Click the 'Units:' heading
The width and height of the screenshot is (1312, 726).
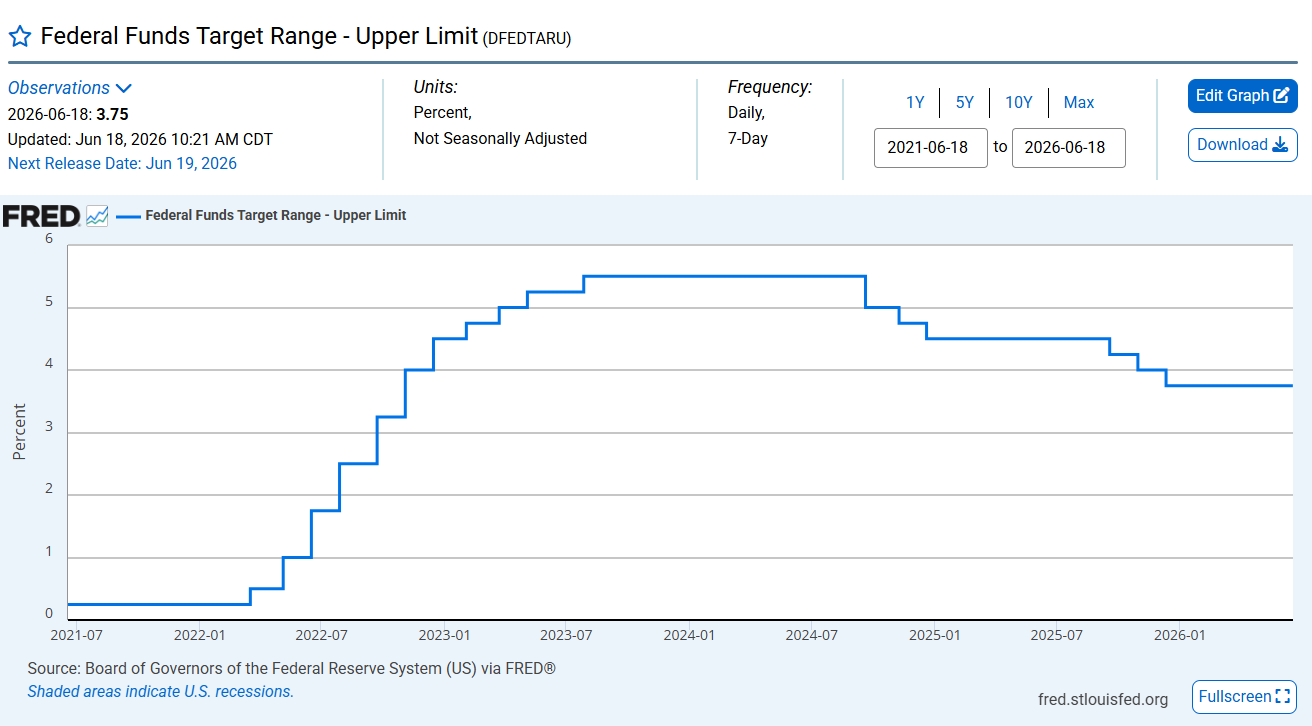[436, 87]
